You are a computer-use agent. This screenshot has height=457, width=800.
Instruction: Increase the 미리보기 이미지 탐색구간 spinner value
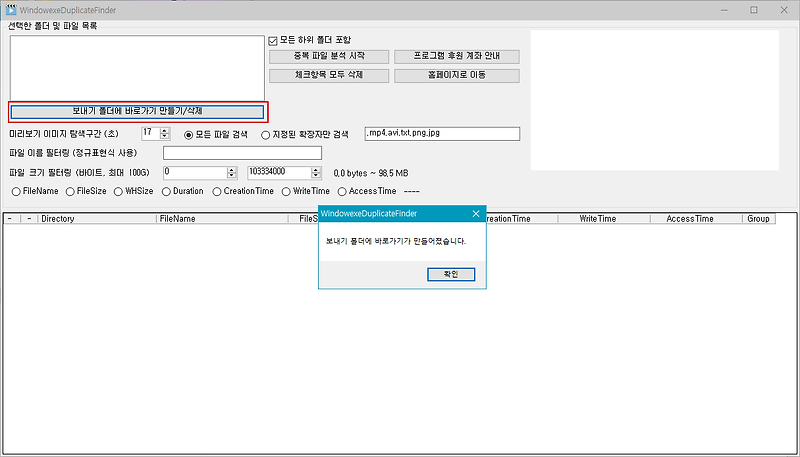164,131
